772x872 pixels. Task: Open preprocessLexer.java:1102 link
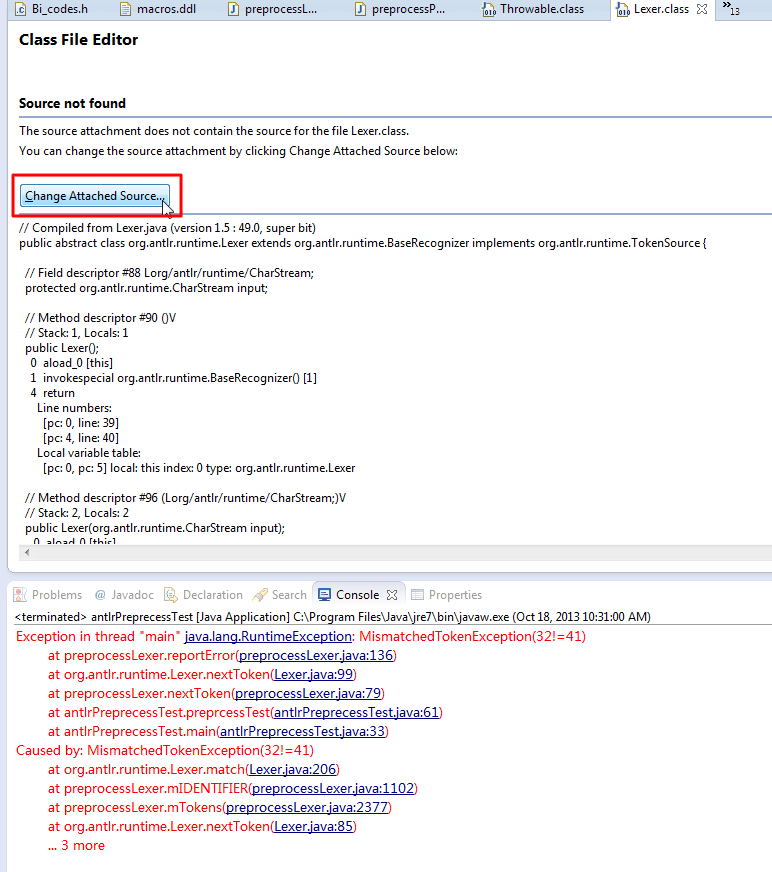[x=333, y=788]
